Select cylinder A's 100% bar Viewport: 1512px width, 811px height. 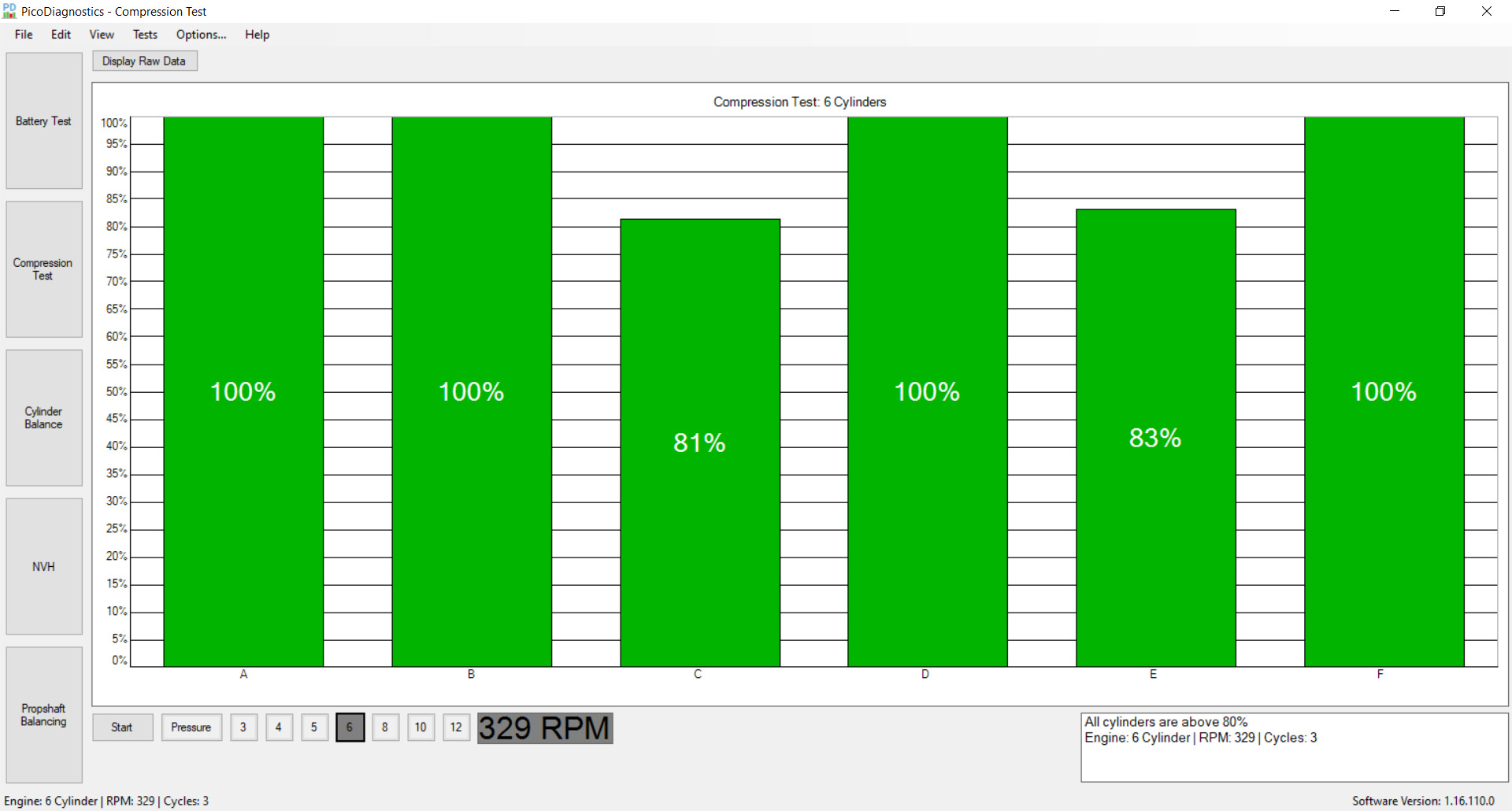tap(243, 392)
